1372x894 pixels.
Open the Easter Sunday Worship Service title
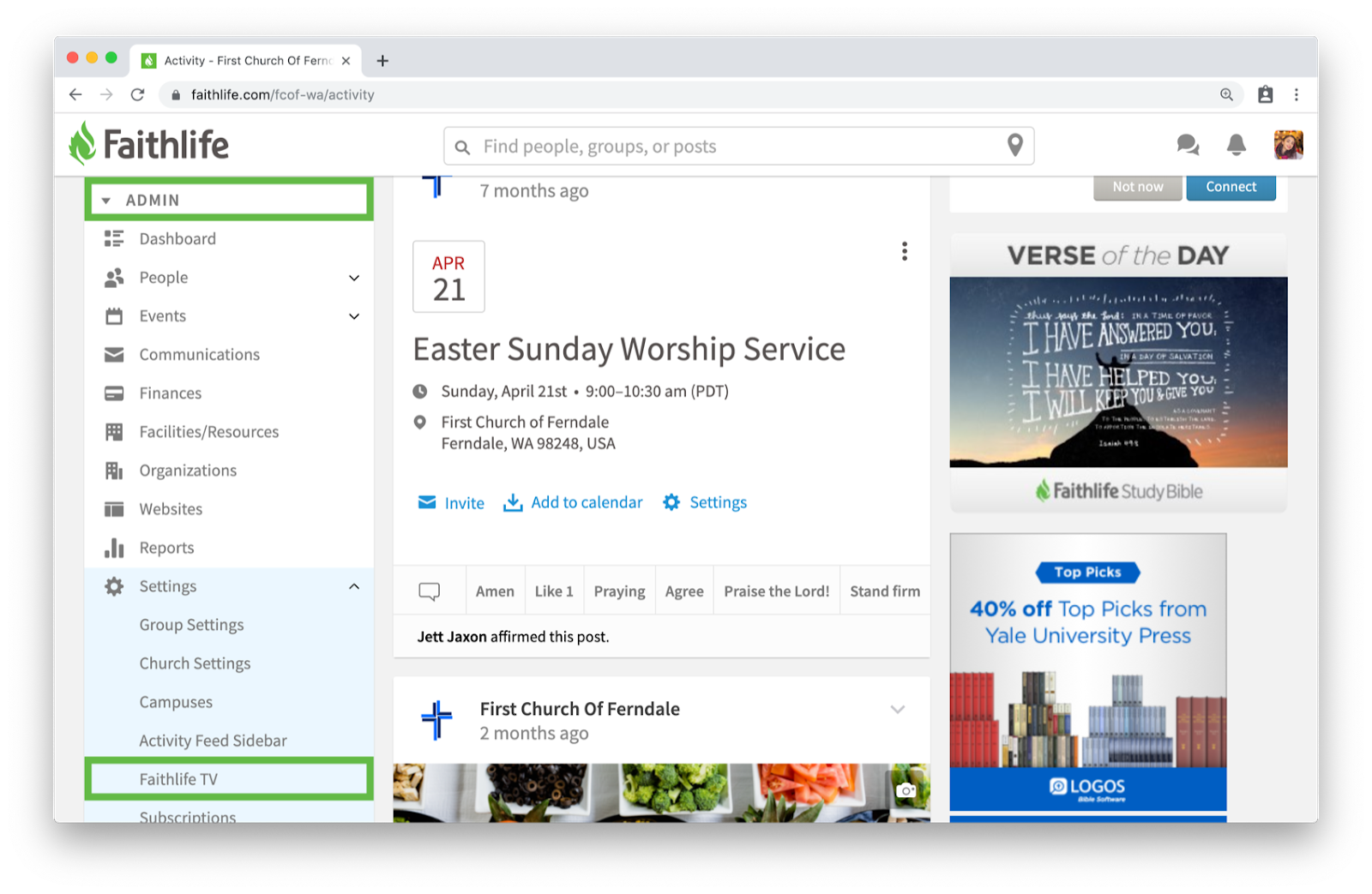pos(629,349)
